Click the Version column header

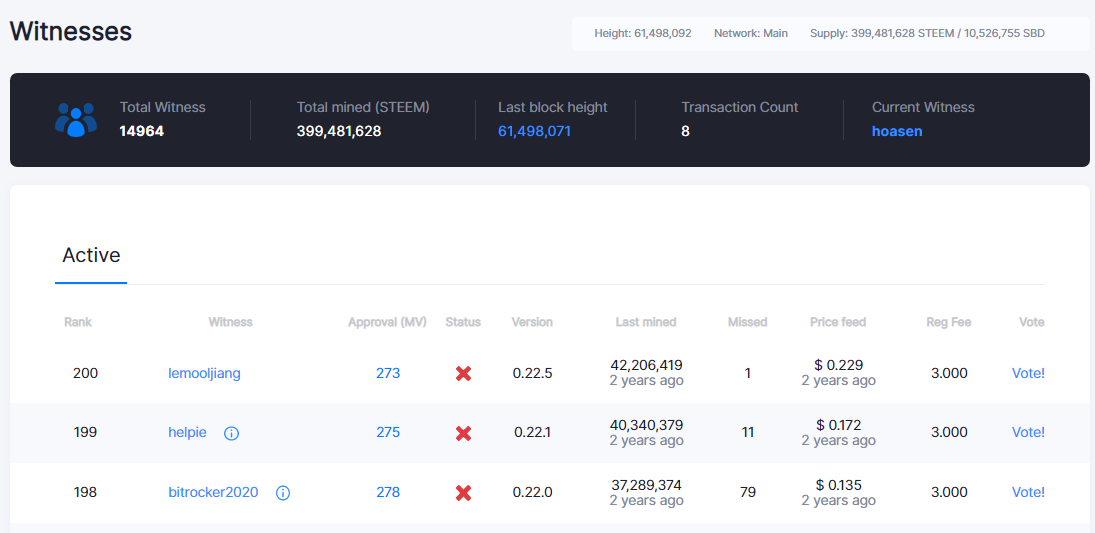tap(532, 322)
